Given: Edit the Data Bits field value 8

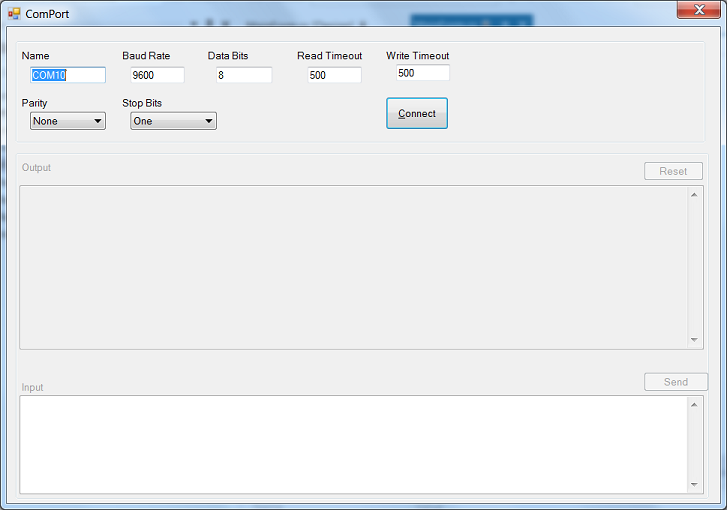Looking at the screenshot, I should pyautogui.click(x=244, y=75).
